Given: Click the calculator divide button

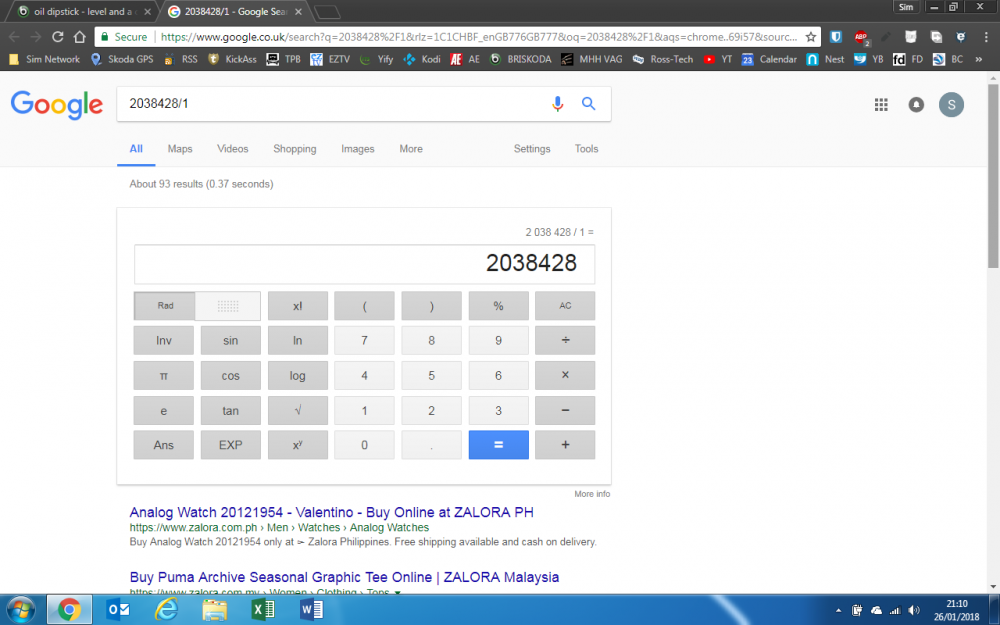Looking at the screenshot, I should point(565,341).
